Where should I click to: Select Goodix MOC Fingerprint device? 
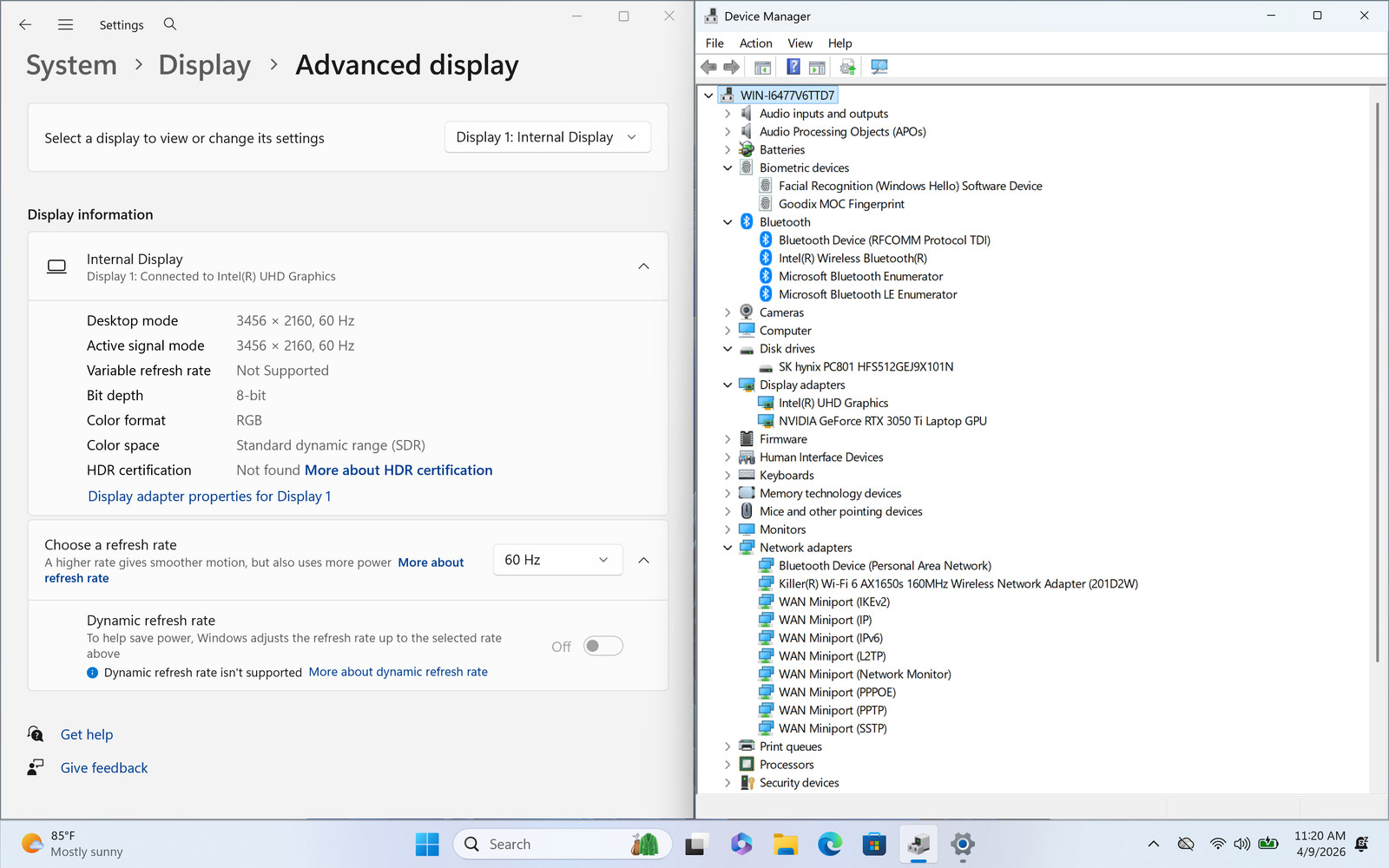tap(841, 204)
